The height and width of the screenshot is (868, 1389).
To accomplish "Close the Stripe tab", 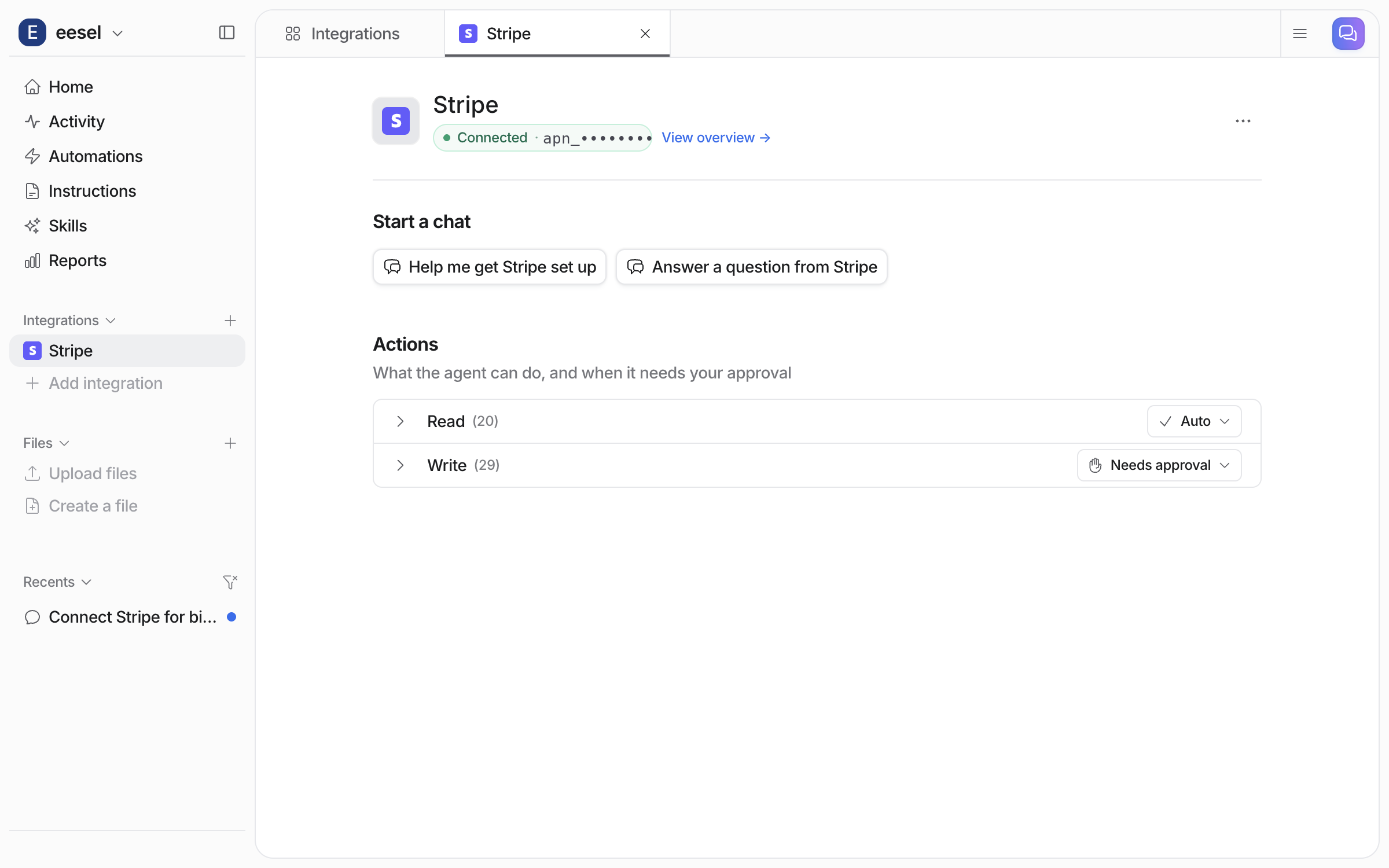I will click(x=645, y=34).
